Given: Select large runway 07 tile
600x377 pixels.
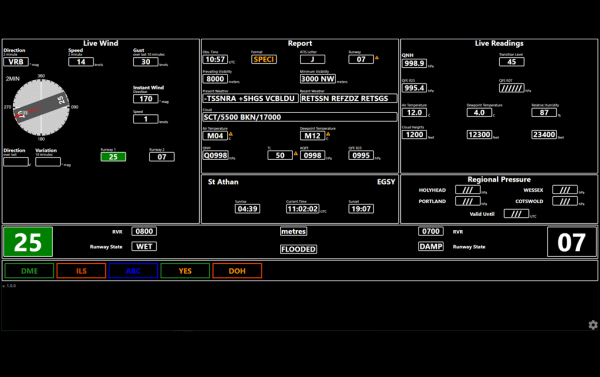Looking at the screenshot, I should [x=572, y=242].
